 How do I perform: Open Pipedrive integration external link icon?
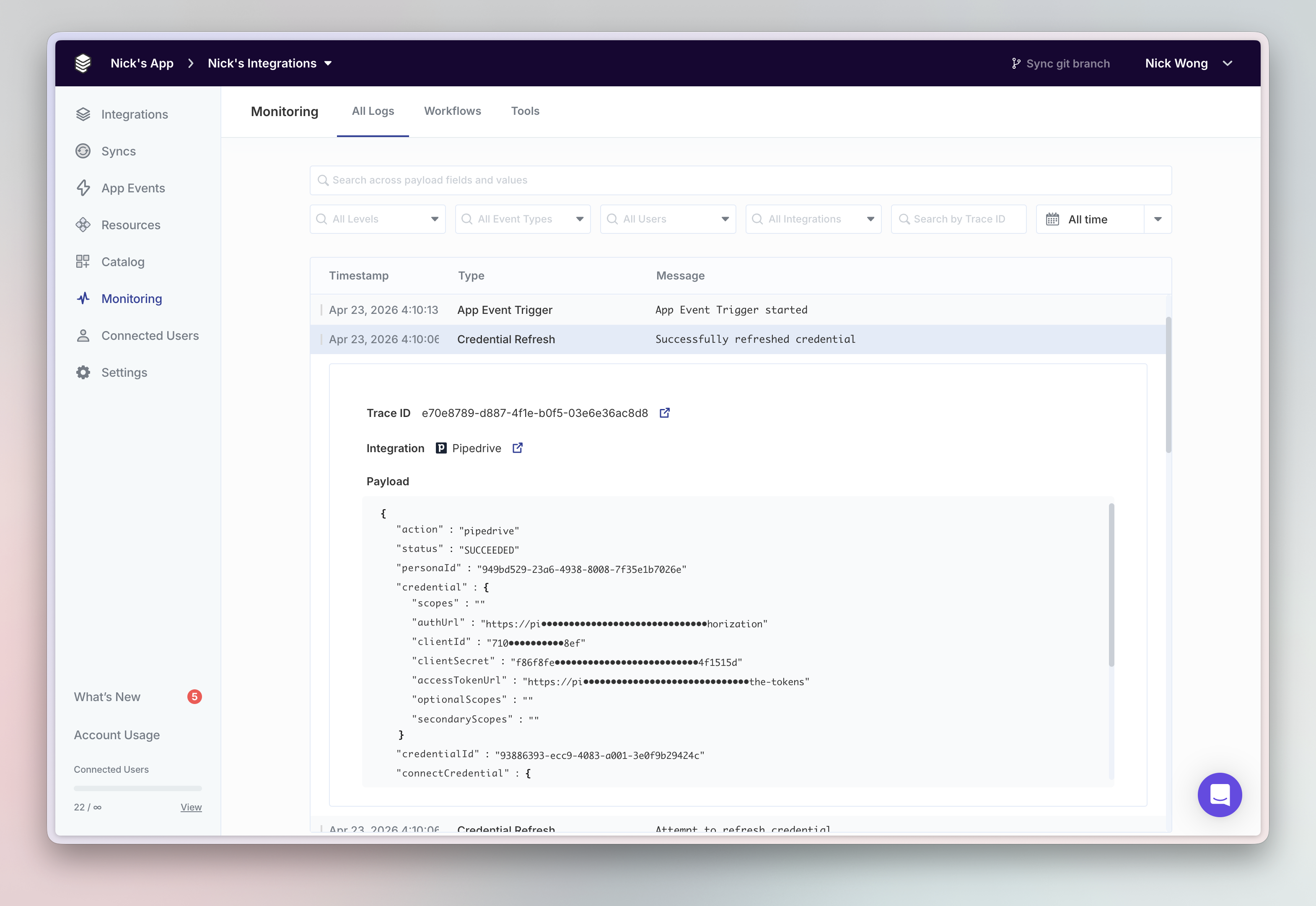pos(517,448)
